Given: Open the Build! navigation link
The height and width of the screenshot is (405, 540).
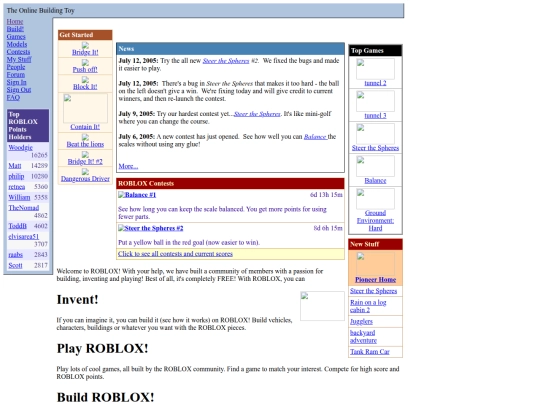Looking at the screenshot, I should 15,29.
